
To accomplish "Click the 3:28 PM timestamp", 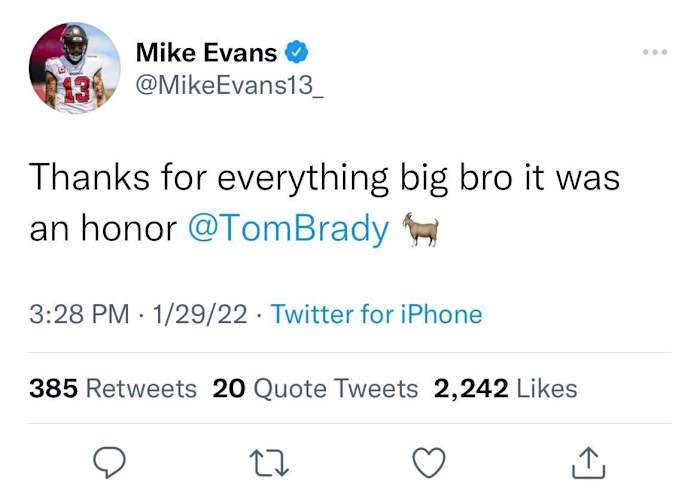I will pos(80,315).
